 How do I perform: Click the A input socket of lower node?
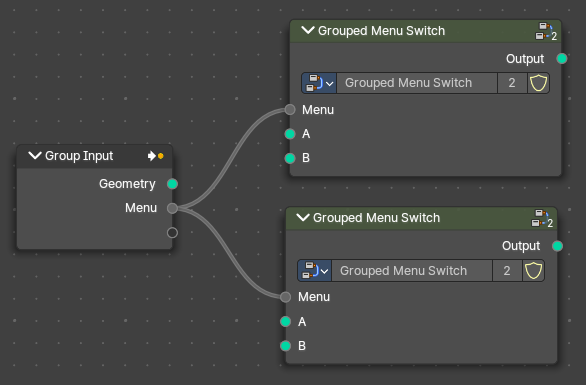286,321
